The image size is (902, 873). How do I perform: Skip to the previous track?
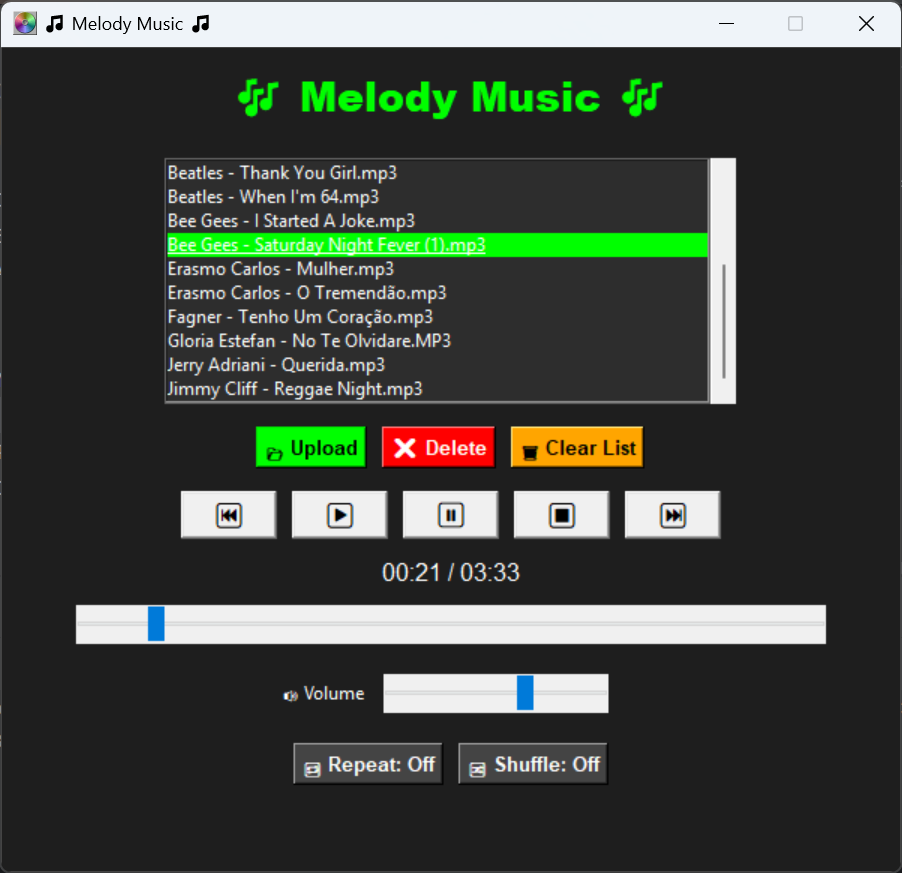(x=228, y=515)
